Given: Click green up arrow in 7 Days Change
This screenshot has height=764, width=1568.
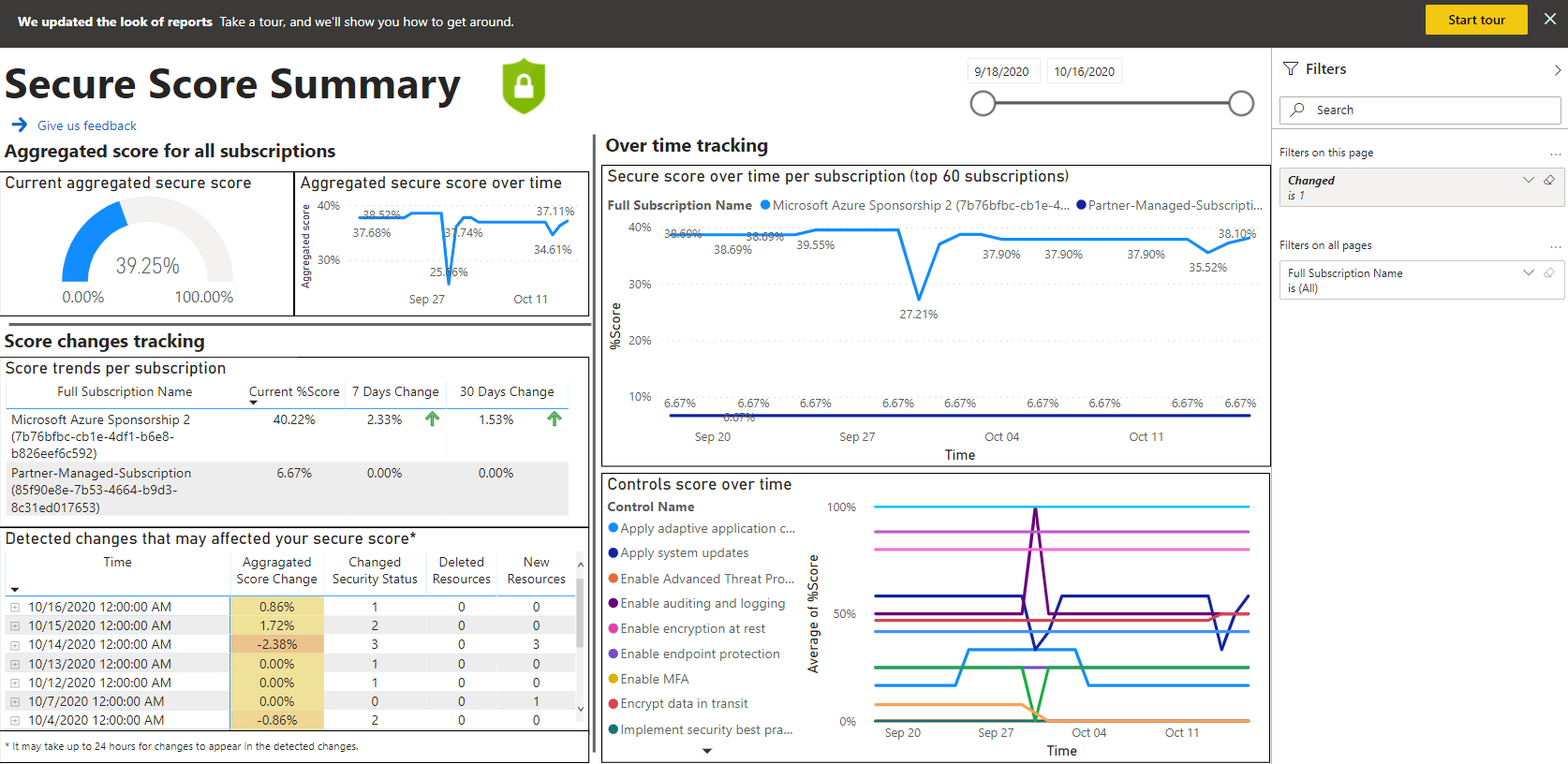Looking at the screenshot, I should click(x=432, y=419).
